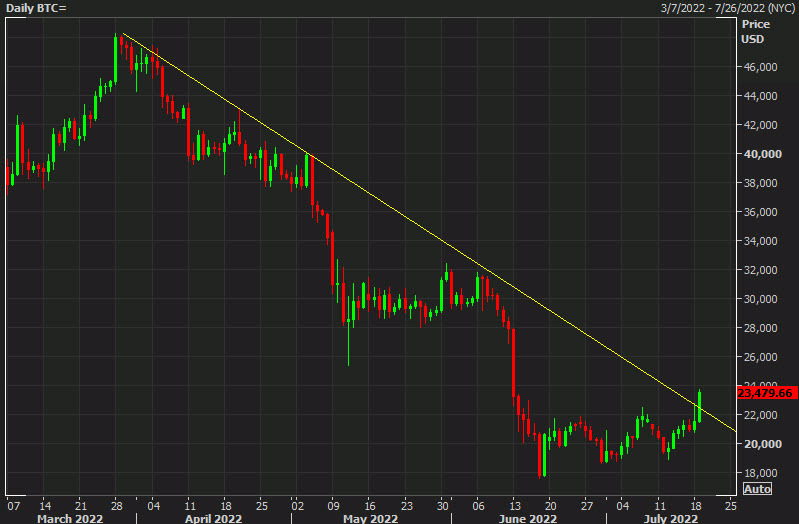Click the May 2022 month label
The width and height of the screenshot is (799, 524).
point(370,518)
